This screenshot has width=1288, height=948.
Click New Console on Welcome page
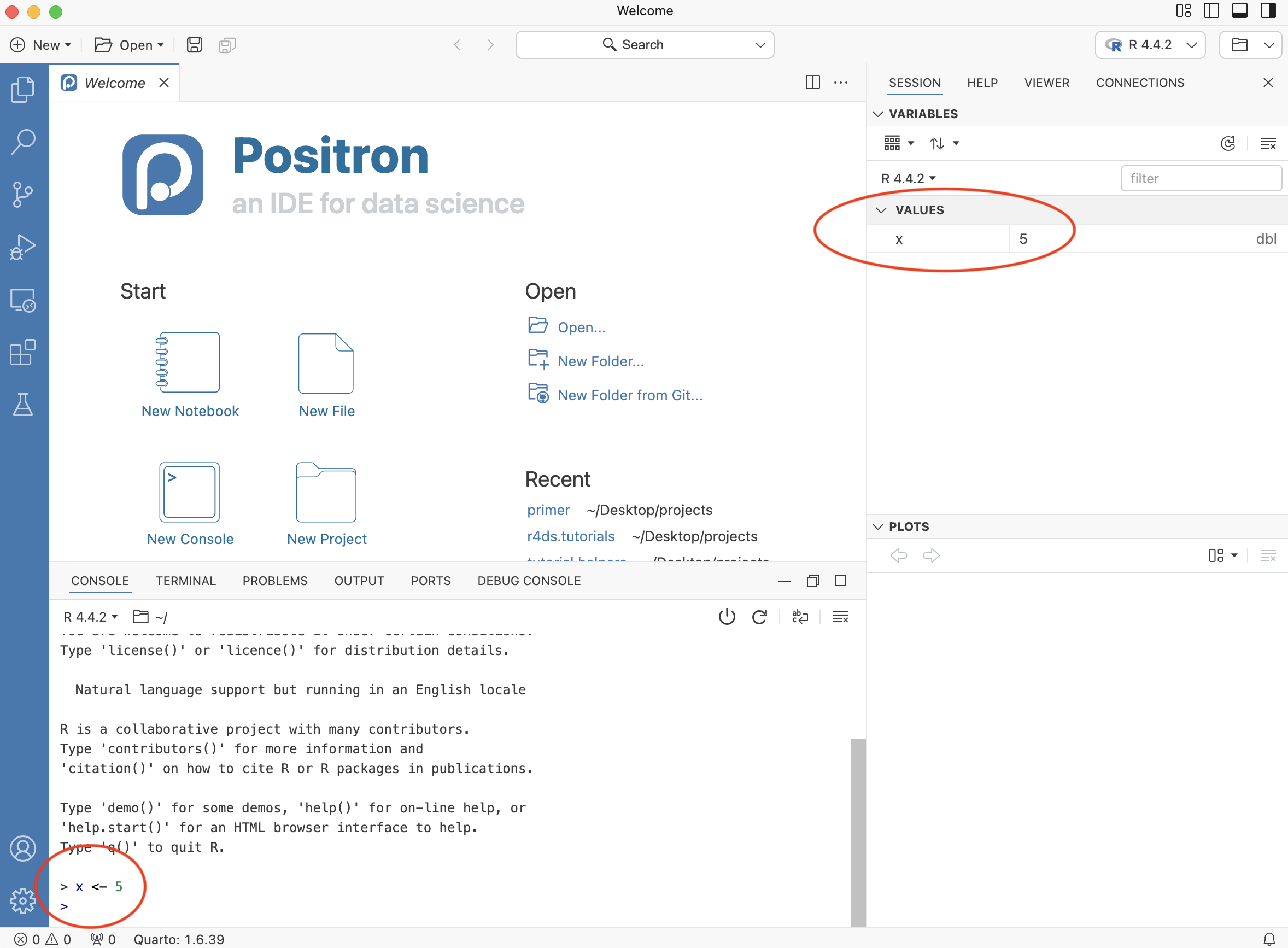pos(190,504)
